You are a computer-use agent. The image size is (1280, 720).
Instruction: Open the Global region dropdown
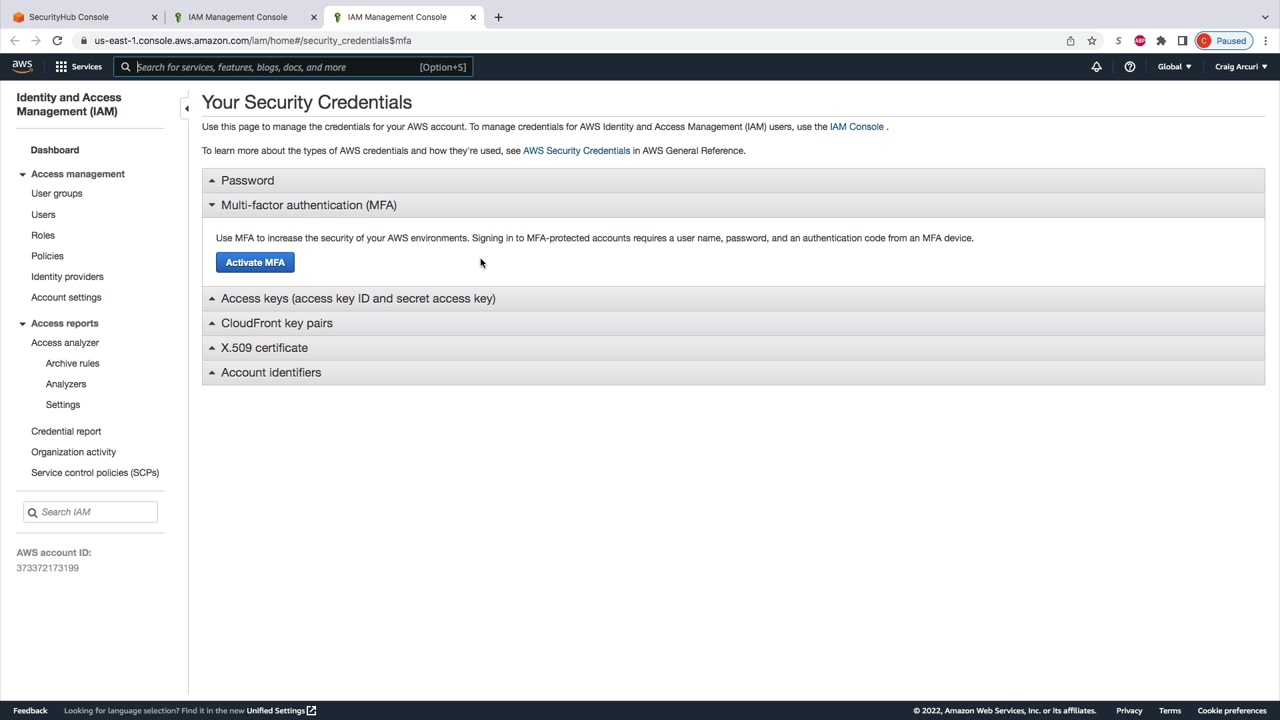click(1174, 67)
